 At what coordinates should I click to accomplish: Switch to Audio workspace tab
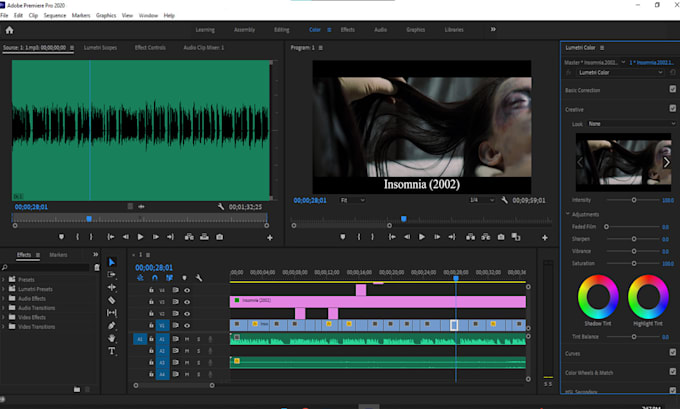click(380, 30)
